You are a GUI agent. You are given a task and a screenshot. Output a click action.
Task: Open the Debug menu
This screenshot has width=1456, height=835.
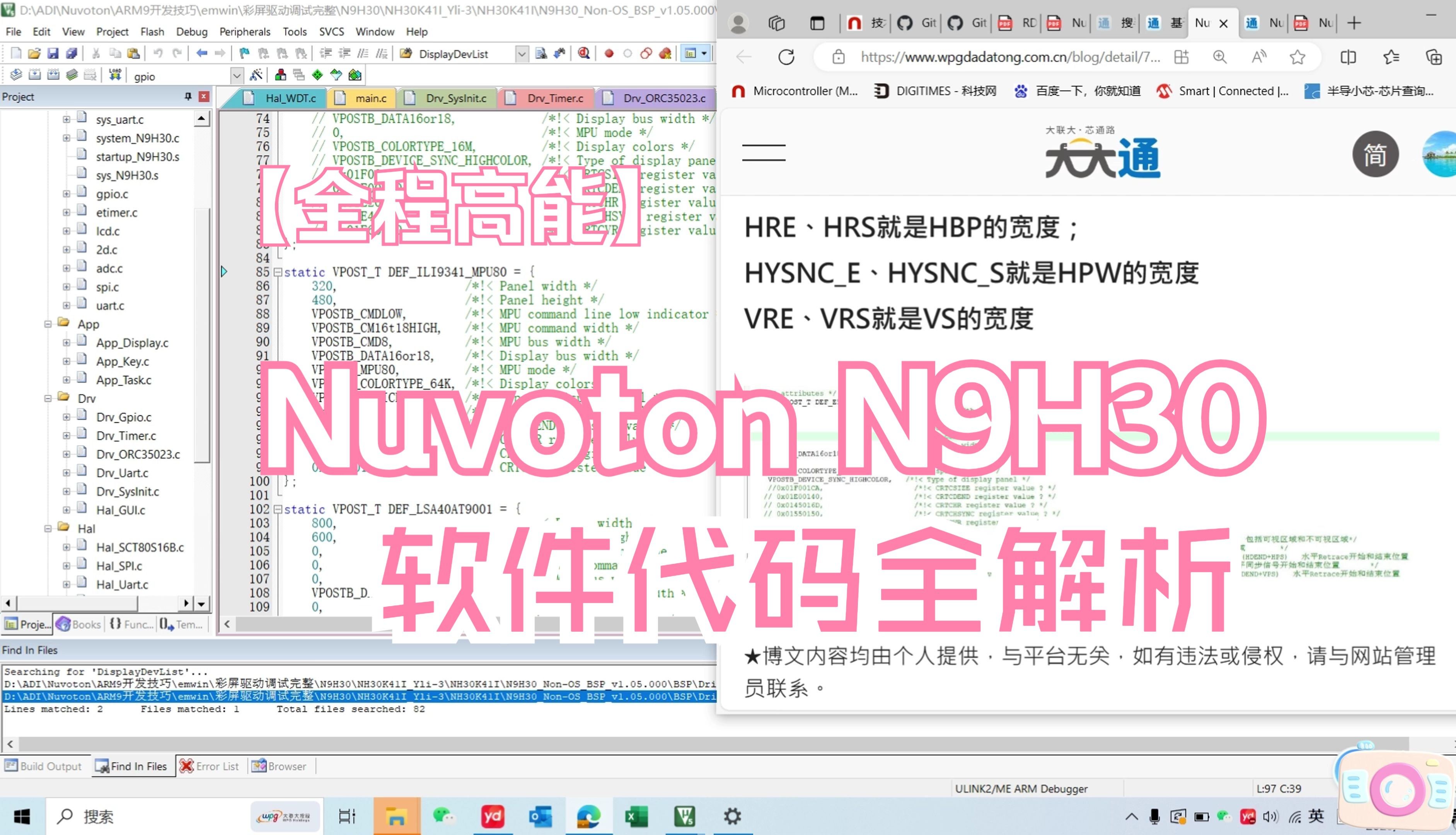coord(191,32)
